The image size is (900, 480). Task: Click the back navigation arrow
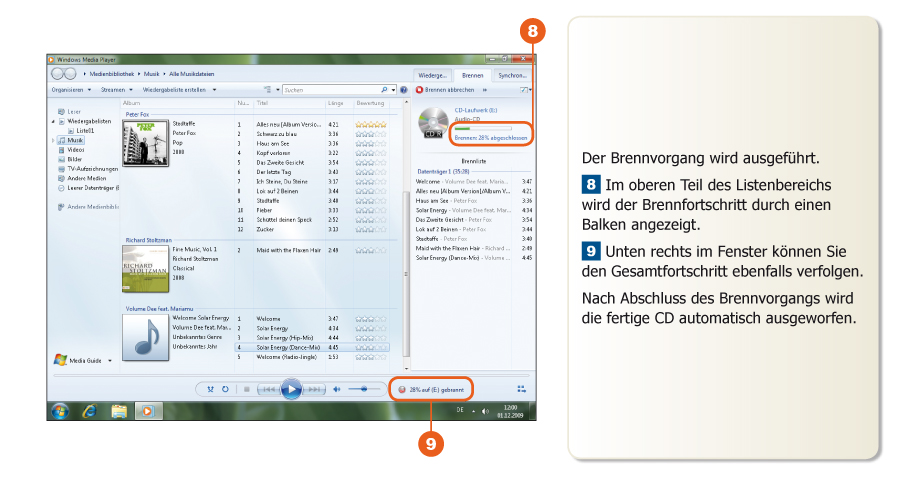(x=57, y=74)
